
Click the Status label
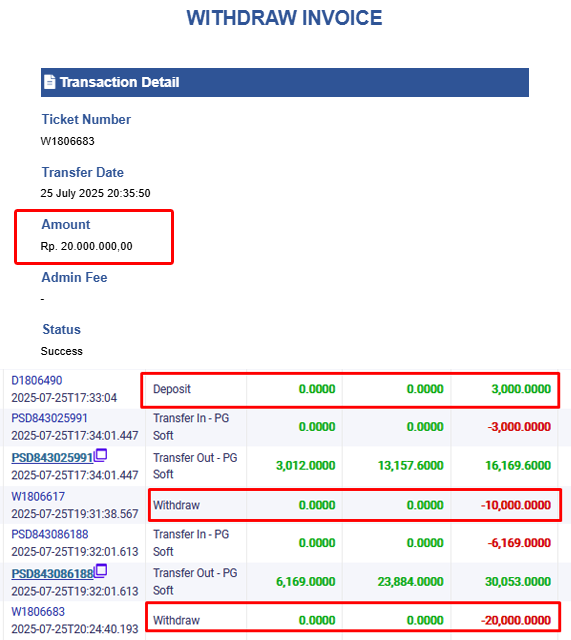(62, 329)
